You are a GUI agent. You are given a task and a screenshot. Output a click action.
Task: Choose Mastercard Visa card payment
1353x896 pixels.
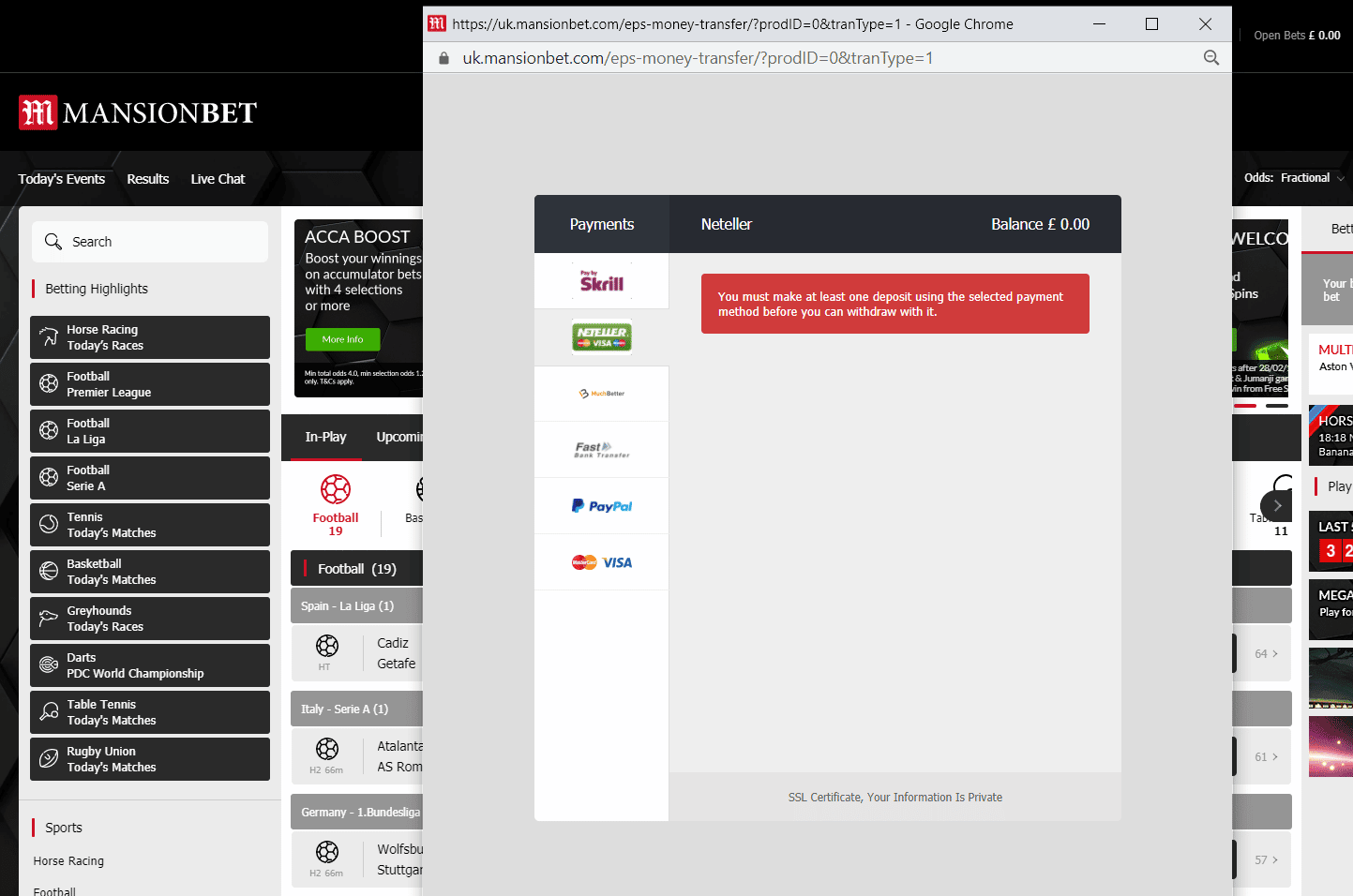(601, 562)
